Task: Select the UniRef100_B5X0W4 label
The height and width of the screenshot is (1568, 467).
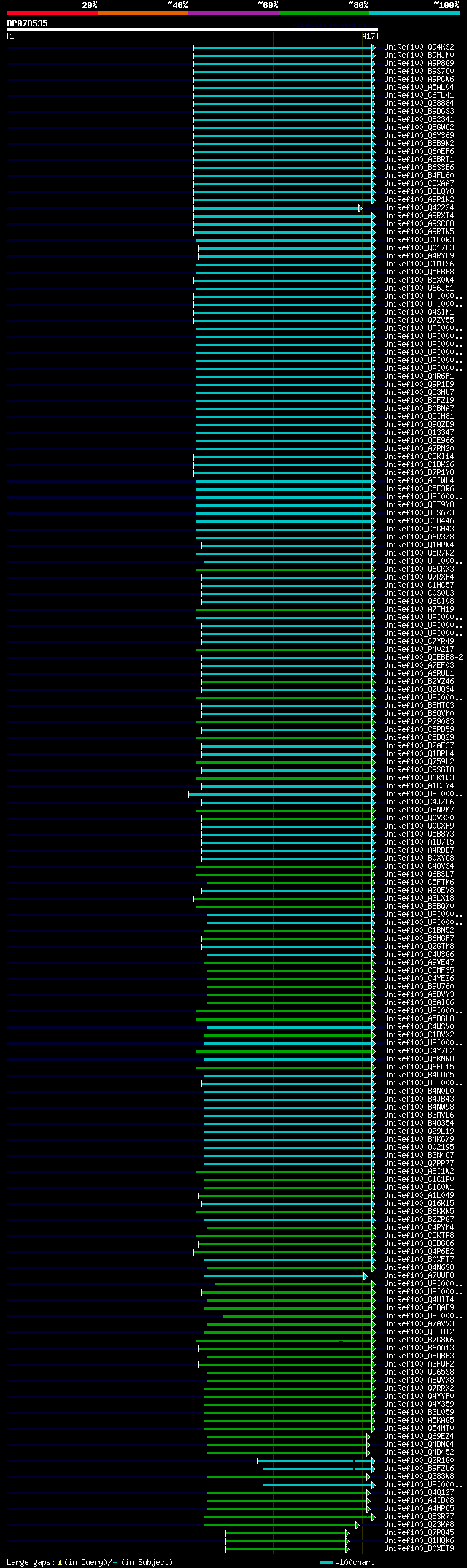Action: [419, 280]
